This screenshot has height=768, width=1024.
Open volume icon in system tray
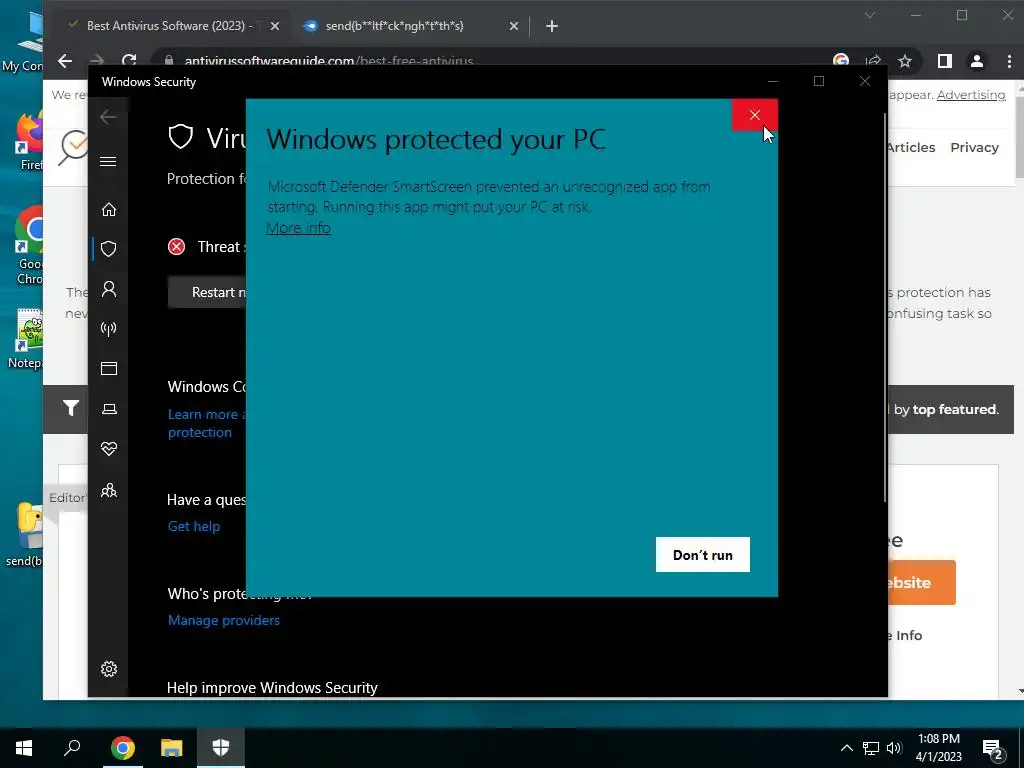tap(894, 748)
